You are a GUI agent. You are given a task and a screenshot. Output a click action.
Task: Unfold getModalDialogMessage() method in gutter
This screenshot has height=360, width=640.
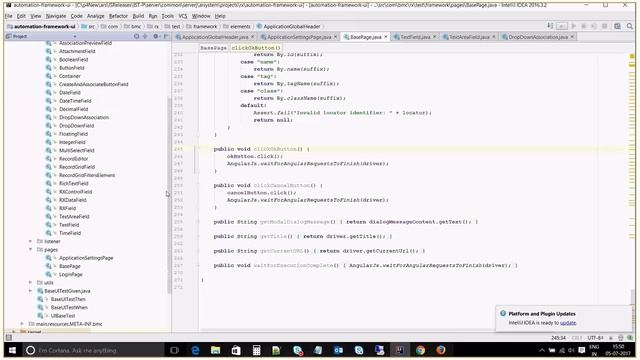coord(198,222)
